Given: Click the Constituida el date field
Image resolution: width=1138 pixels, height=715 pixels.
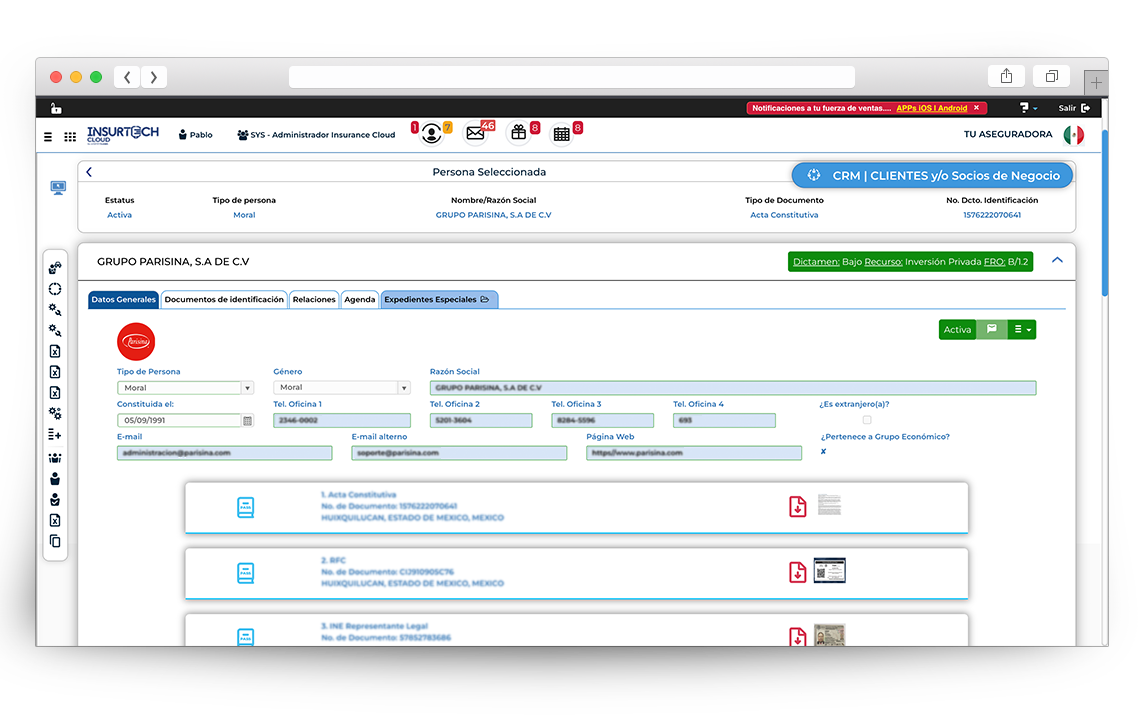Looking at the screenshot, I should coord(179,420).
